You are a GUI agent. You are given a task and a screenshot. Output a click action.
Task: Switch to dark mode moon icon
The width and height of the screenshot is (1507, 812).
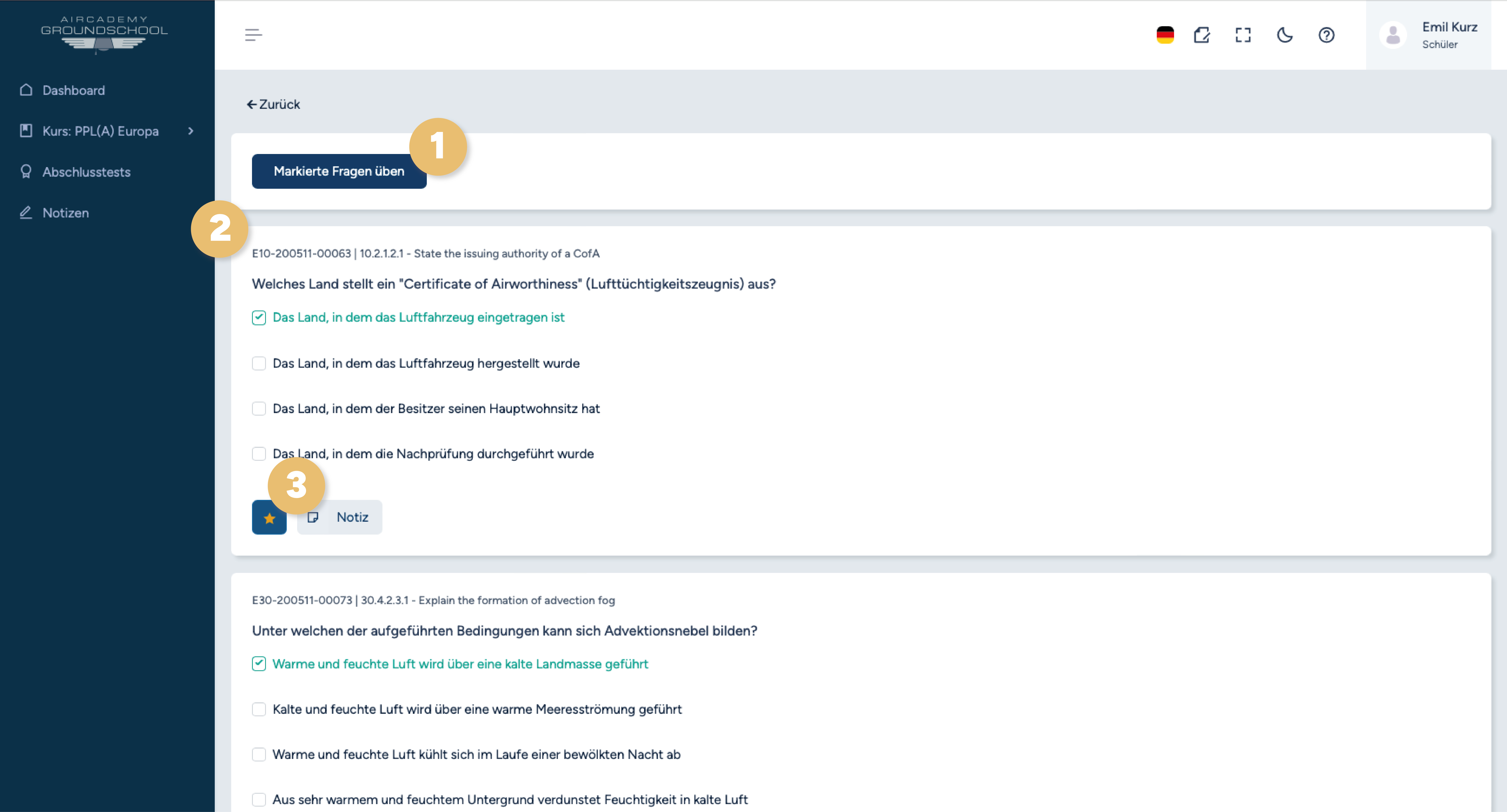coord(1285,35)
